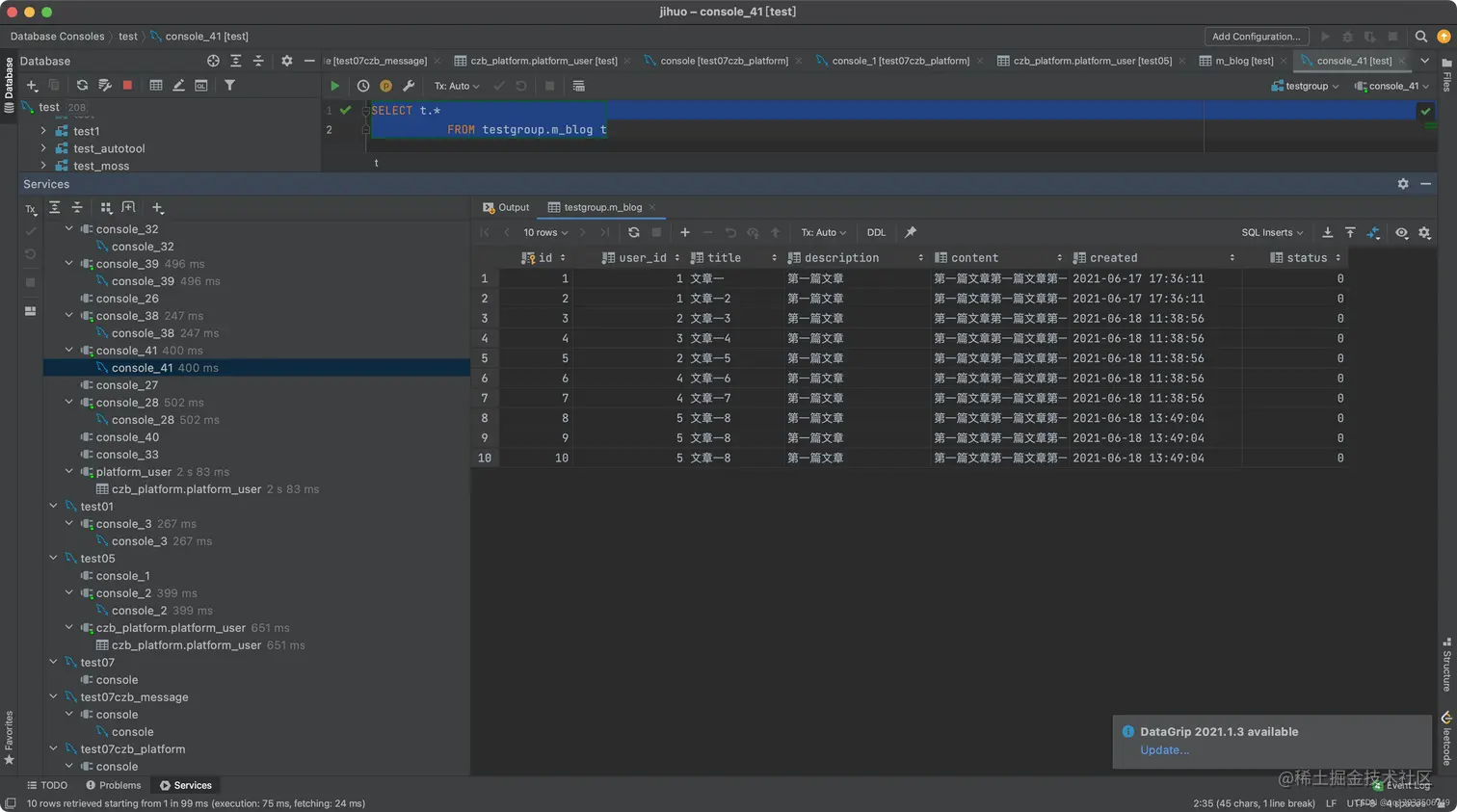Change page size via 10 rows dropdown
Screen dimensions: 1457x812
pos(545,232)
